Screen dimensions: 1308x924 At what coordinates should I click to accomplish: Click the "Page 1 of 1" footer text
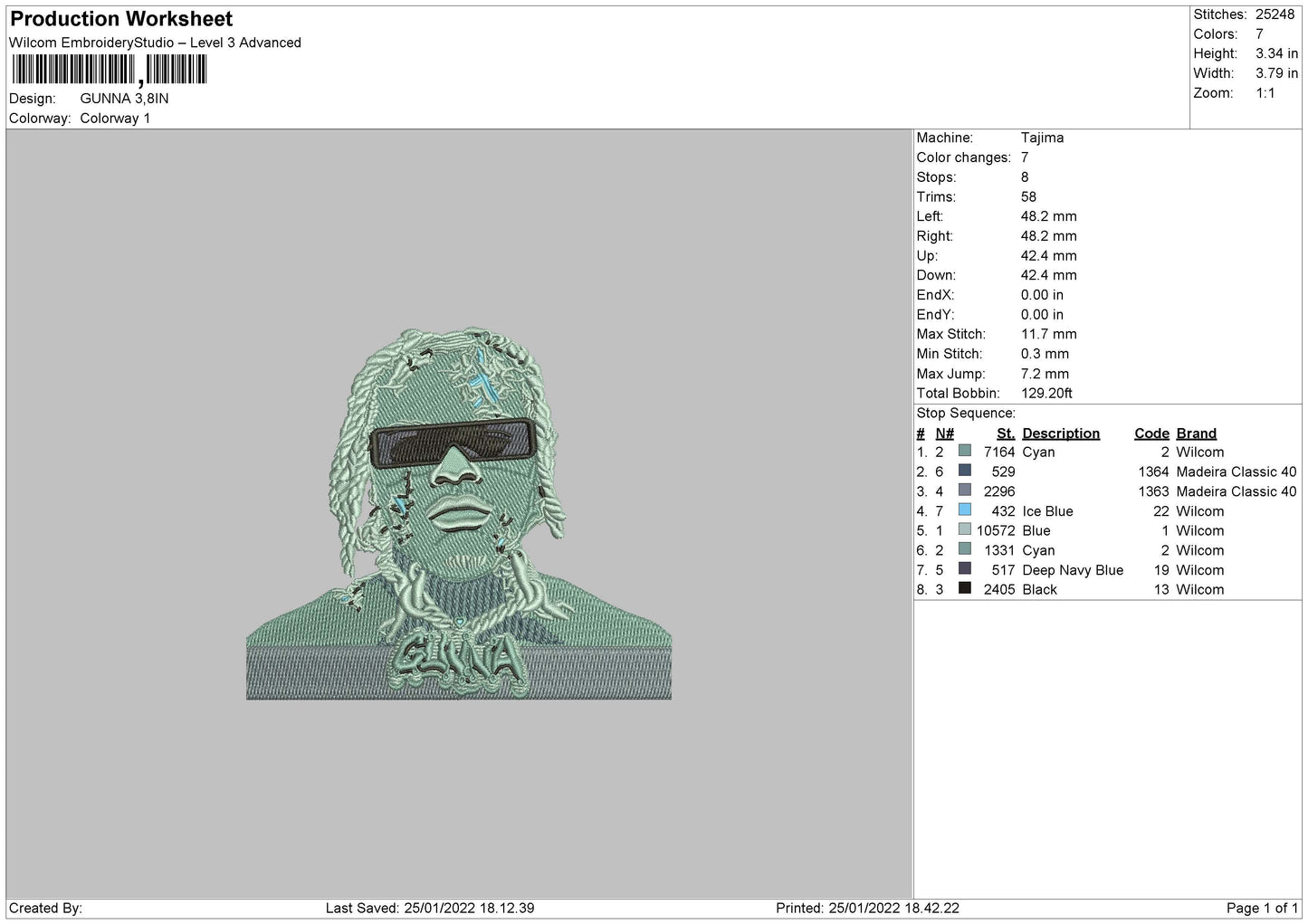tap(1263, 908)
